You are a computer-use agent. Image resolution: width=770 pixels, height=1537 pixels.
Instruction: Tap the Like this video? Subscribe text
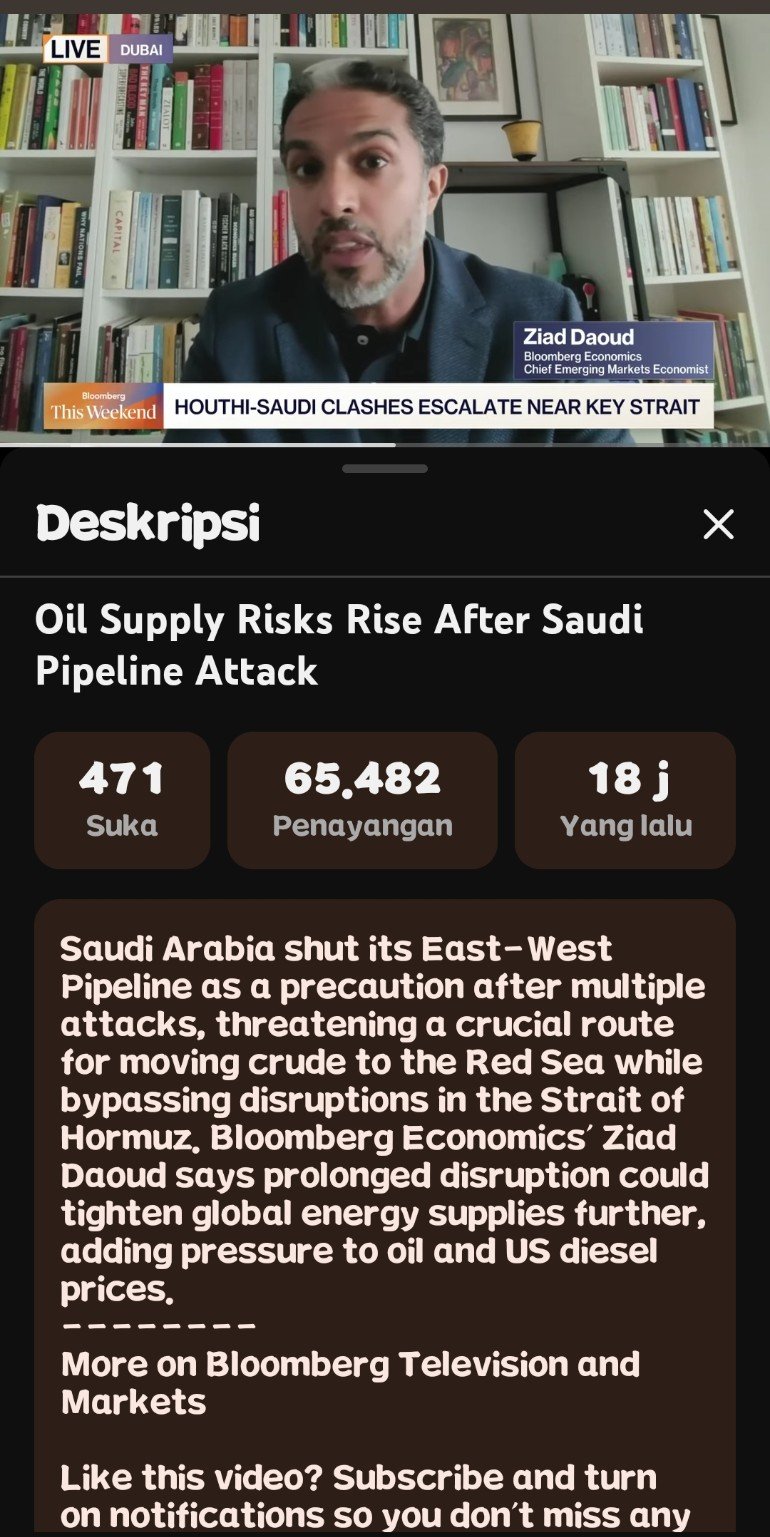tap(359, 1496)
